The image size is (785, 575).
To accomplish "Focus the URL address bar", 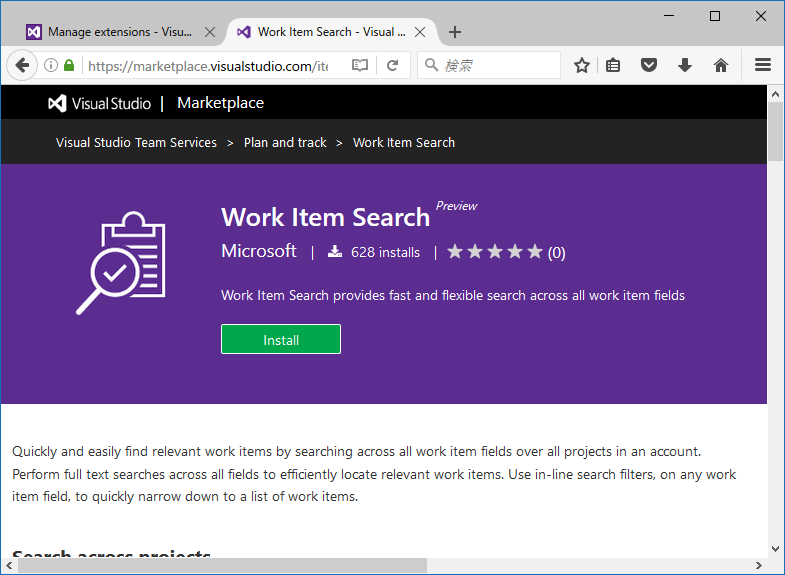I will [x=210, y=65].
